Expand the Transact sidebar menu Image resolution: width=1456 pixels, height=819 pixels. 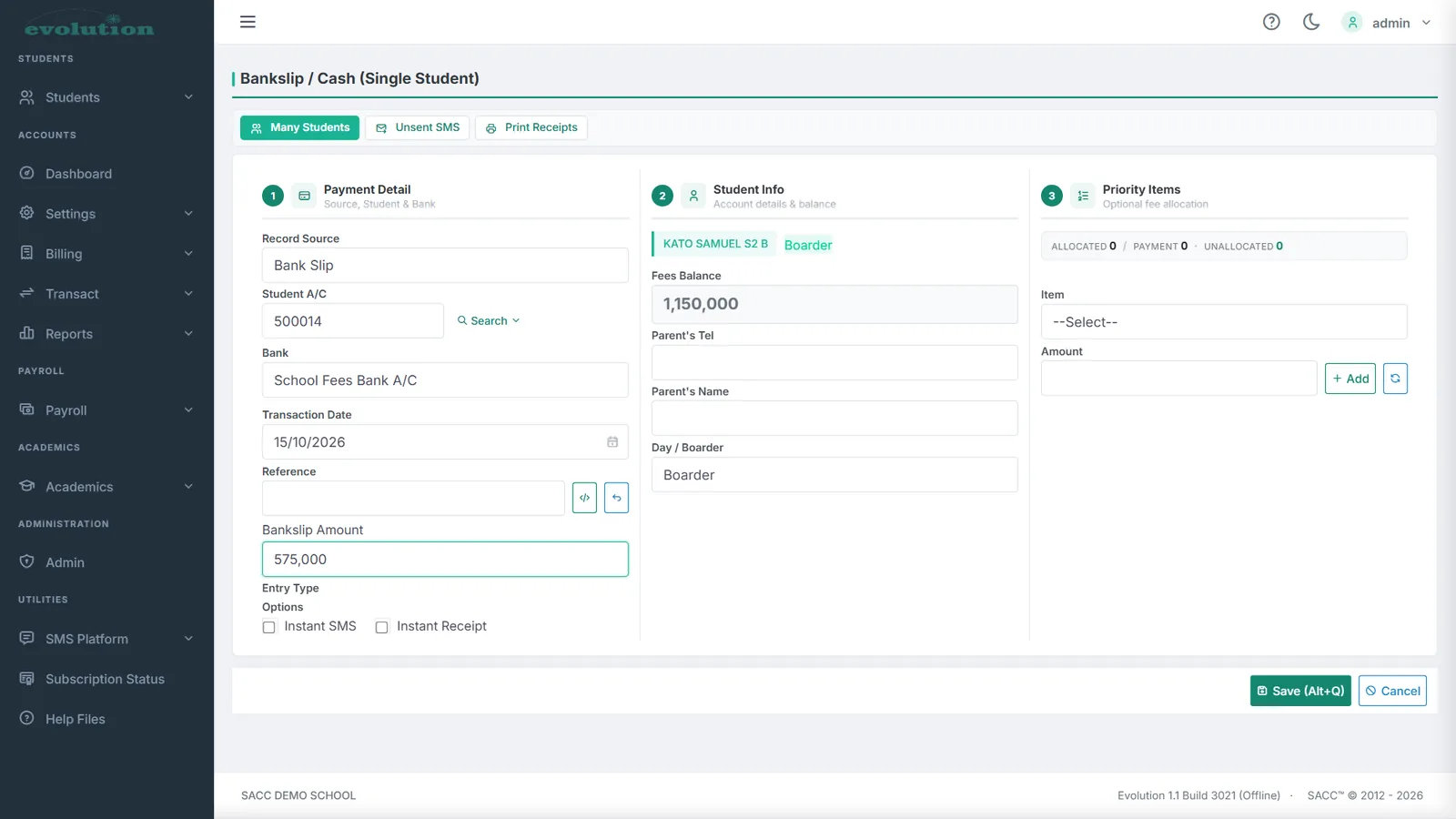[106, 294]
